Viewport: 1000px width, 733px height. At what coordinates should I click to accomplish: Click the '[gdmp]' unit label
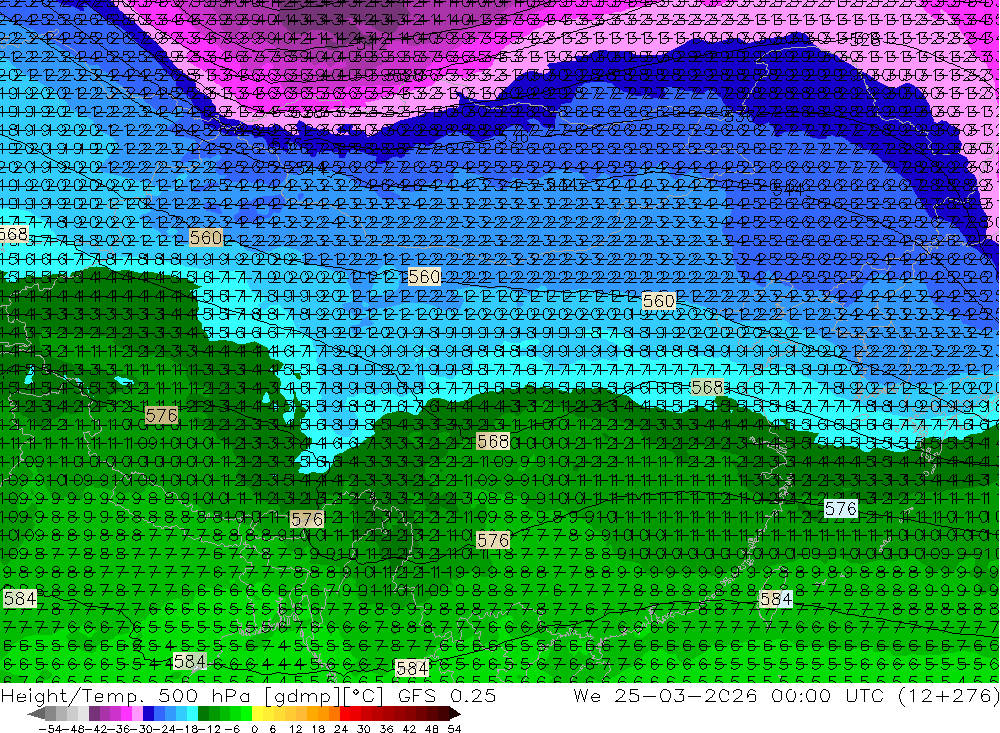pos(302,696)
